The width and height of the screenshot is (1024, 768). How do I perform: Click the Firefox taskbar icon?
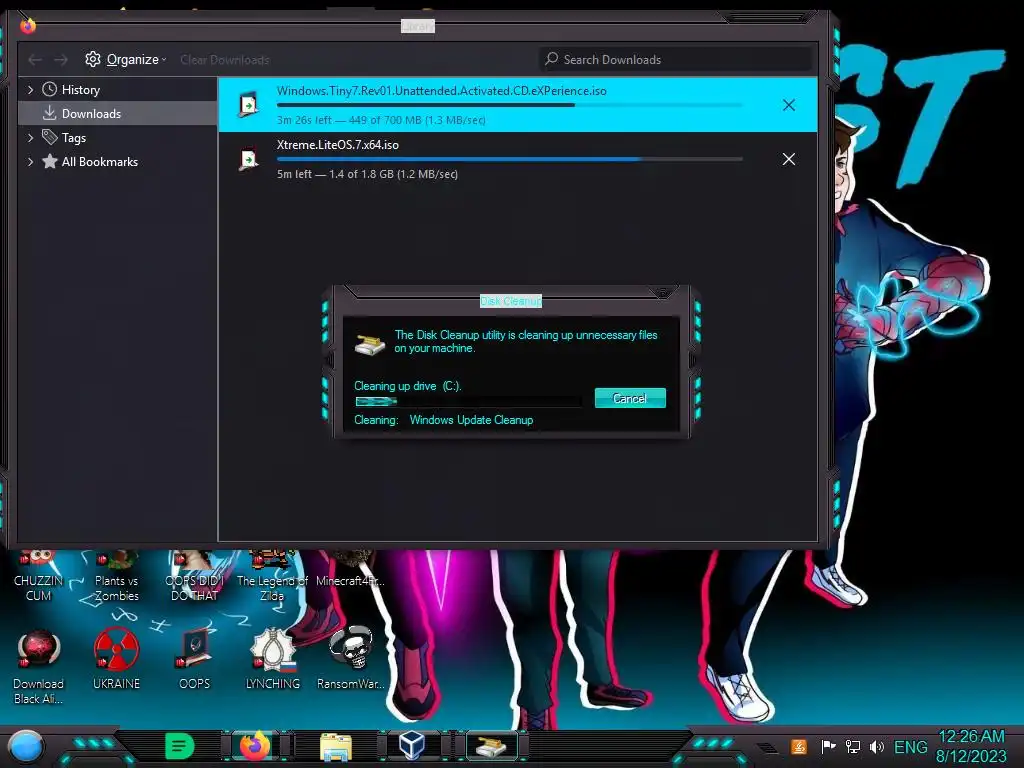coord(255,746)
